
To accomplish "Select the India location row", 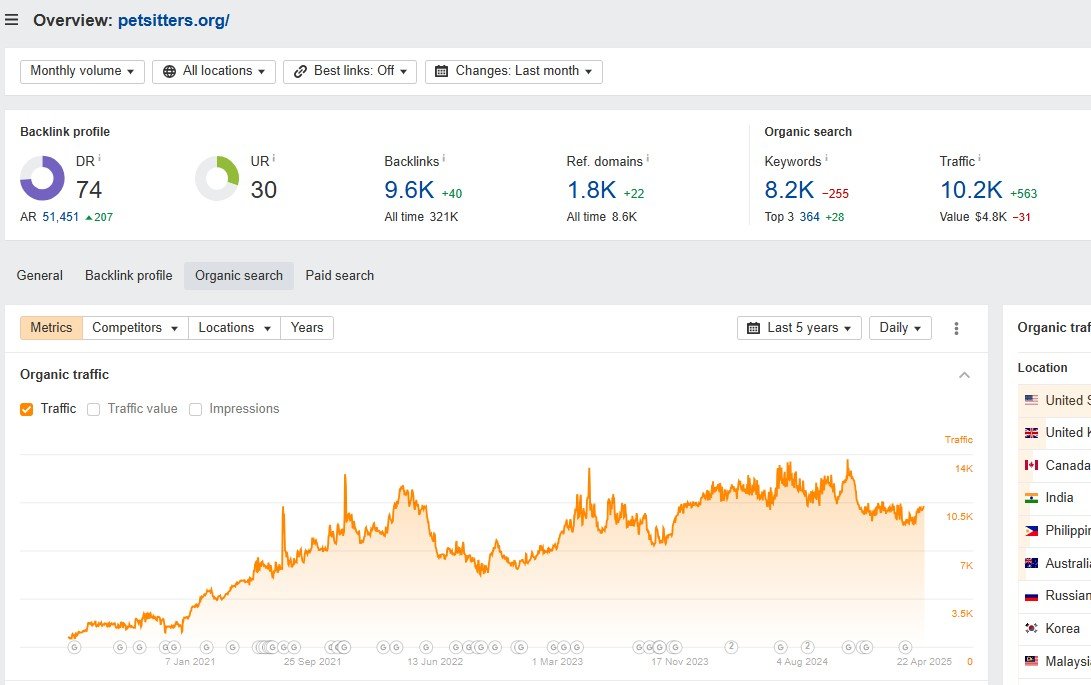I will point(1055,498).
